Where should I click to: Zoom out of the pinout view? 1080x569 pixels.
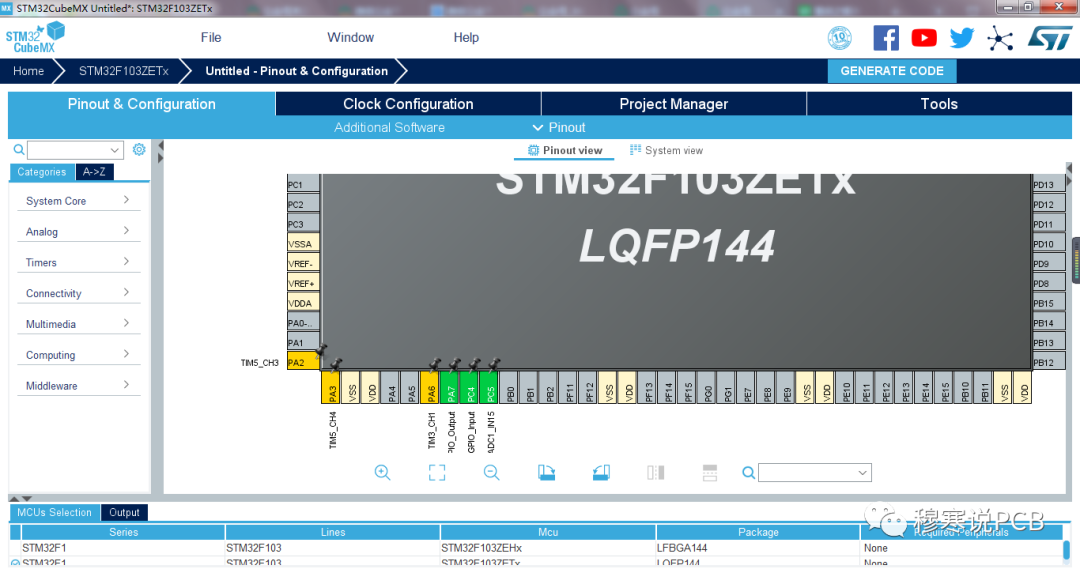tap(491, 473)
